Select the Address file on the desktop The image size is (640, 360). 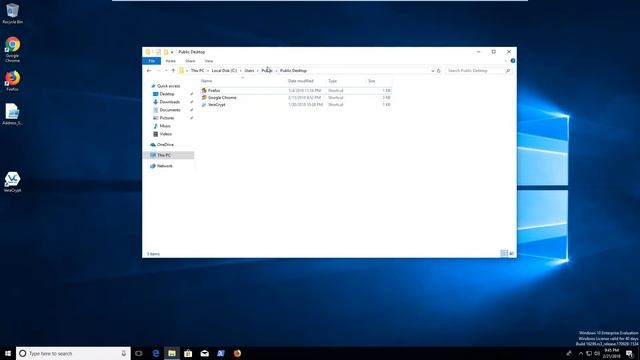tap(12, 114)
